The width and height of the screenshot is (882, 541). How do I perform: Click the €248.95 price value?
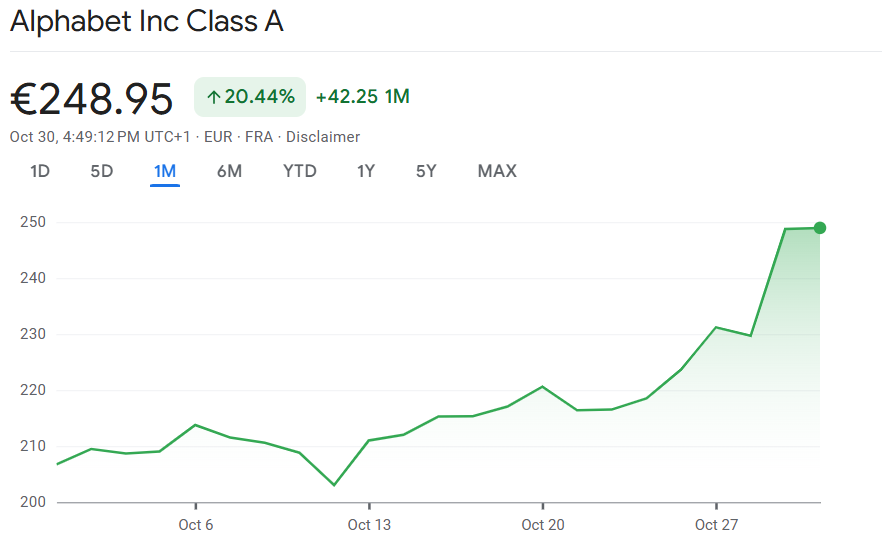coord(92,98)
